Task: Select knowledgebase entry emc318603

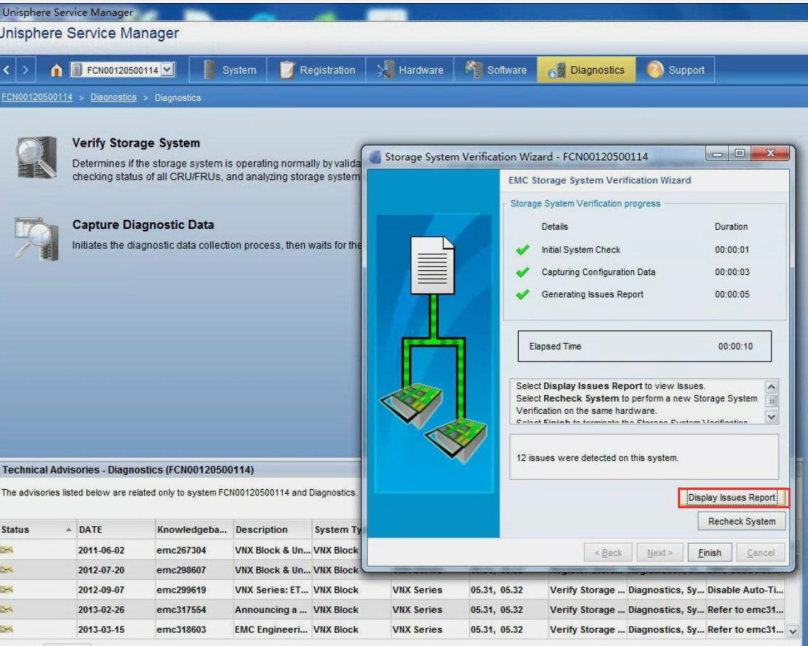Action: (181, 630)
